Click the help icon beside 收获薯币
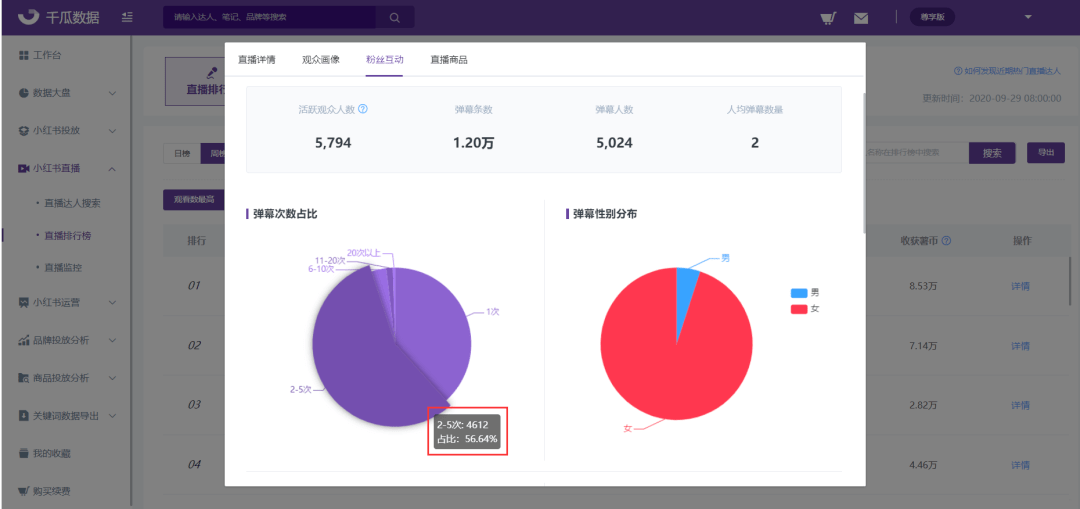The width and height of the screenshot is (1080, 509). [946, 240]
